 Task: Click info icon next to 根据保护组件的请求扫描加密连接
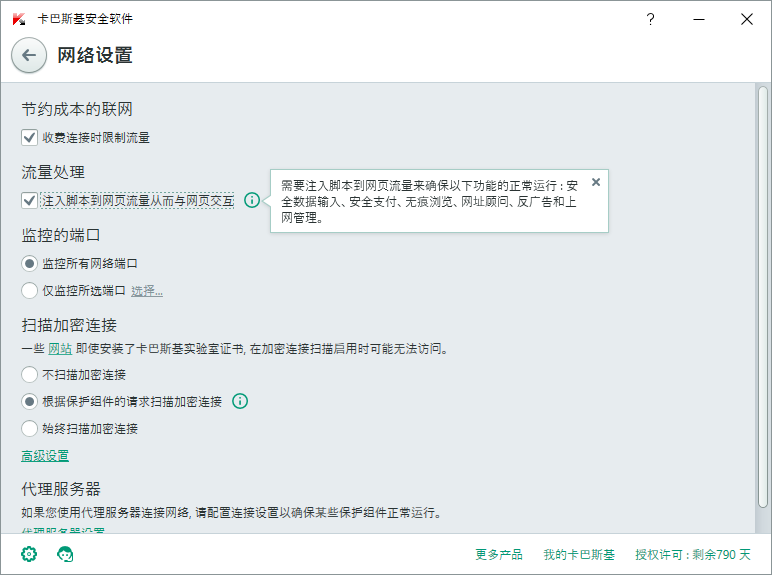(240, 401)
